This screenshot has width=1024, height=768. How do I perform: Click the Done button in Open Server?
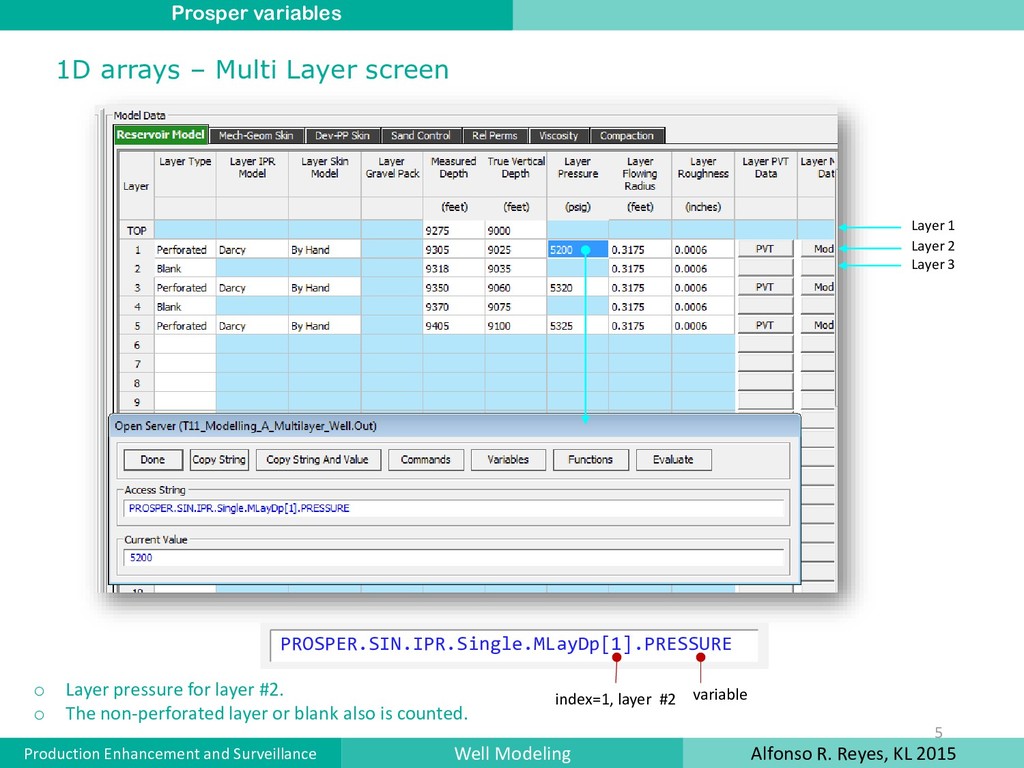coord(153,460)
